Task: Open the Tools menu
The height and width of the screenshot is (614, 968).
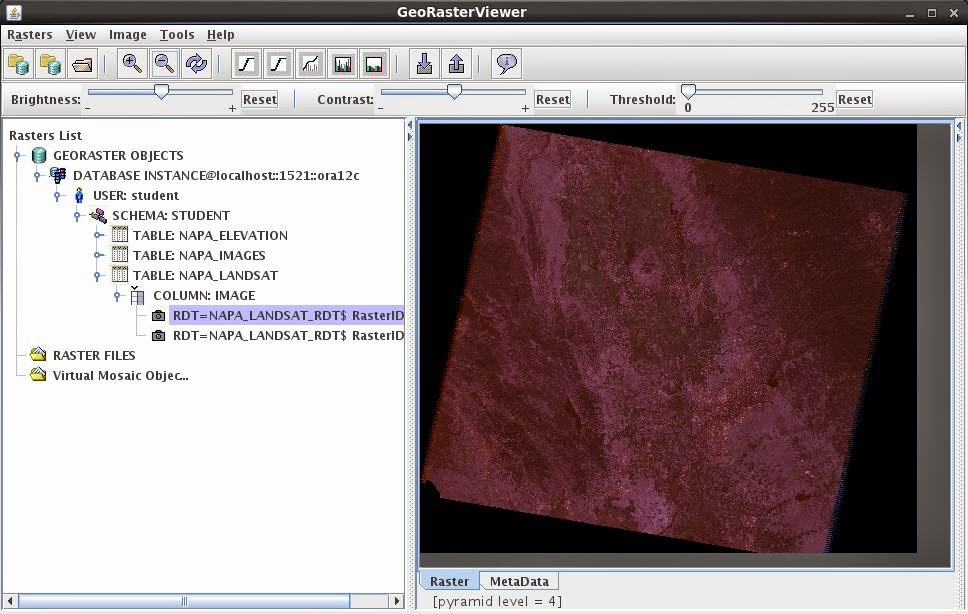Action: pos(176,34)
